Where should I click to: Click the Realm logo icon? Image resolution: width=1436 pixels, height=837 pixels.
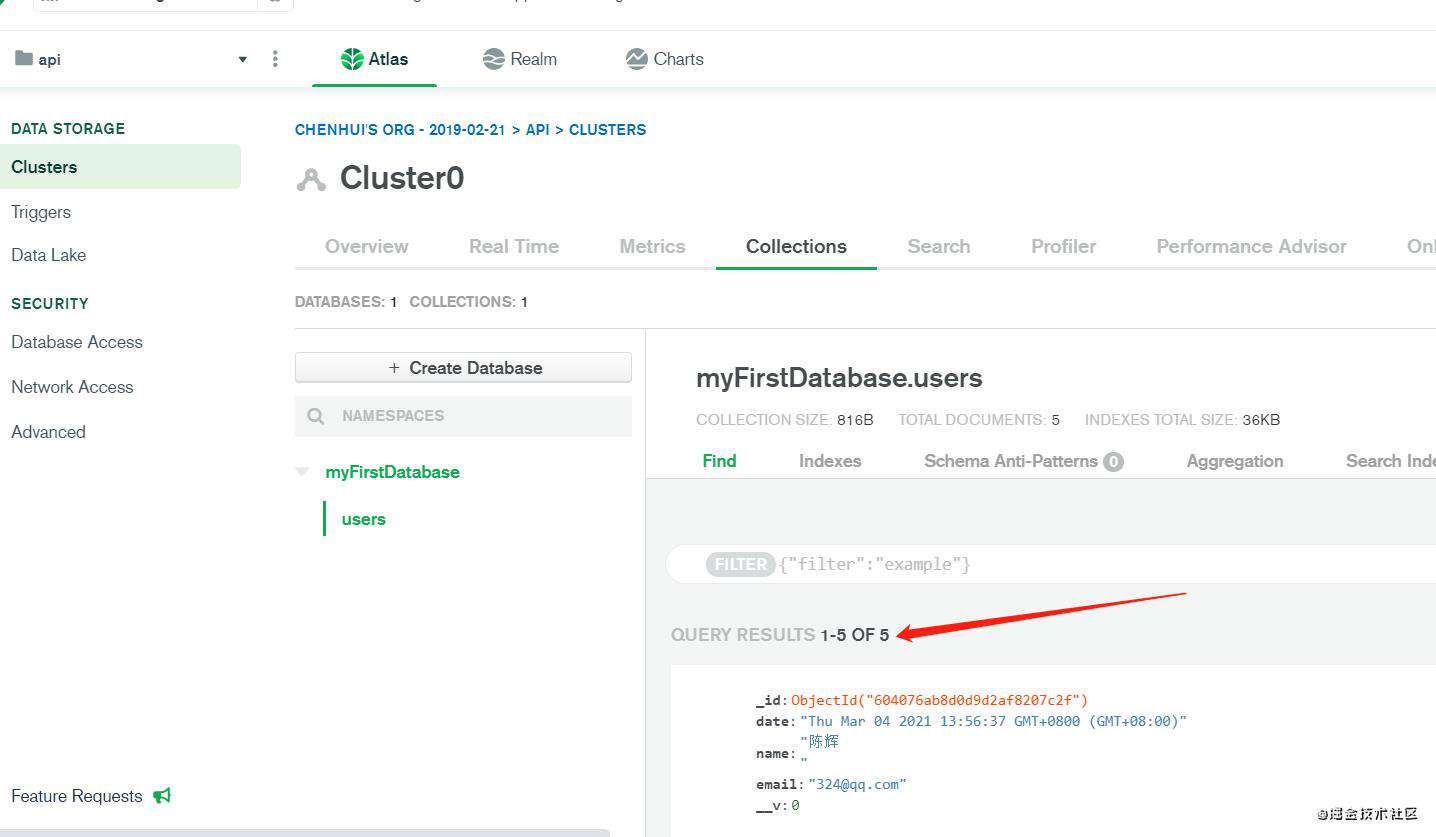[x=493, y=59]
